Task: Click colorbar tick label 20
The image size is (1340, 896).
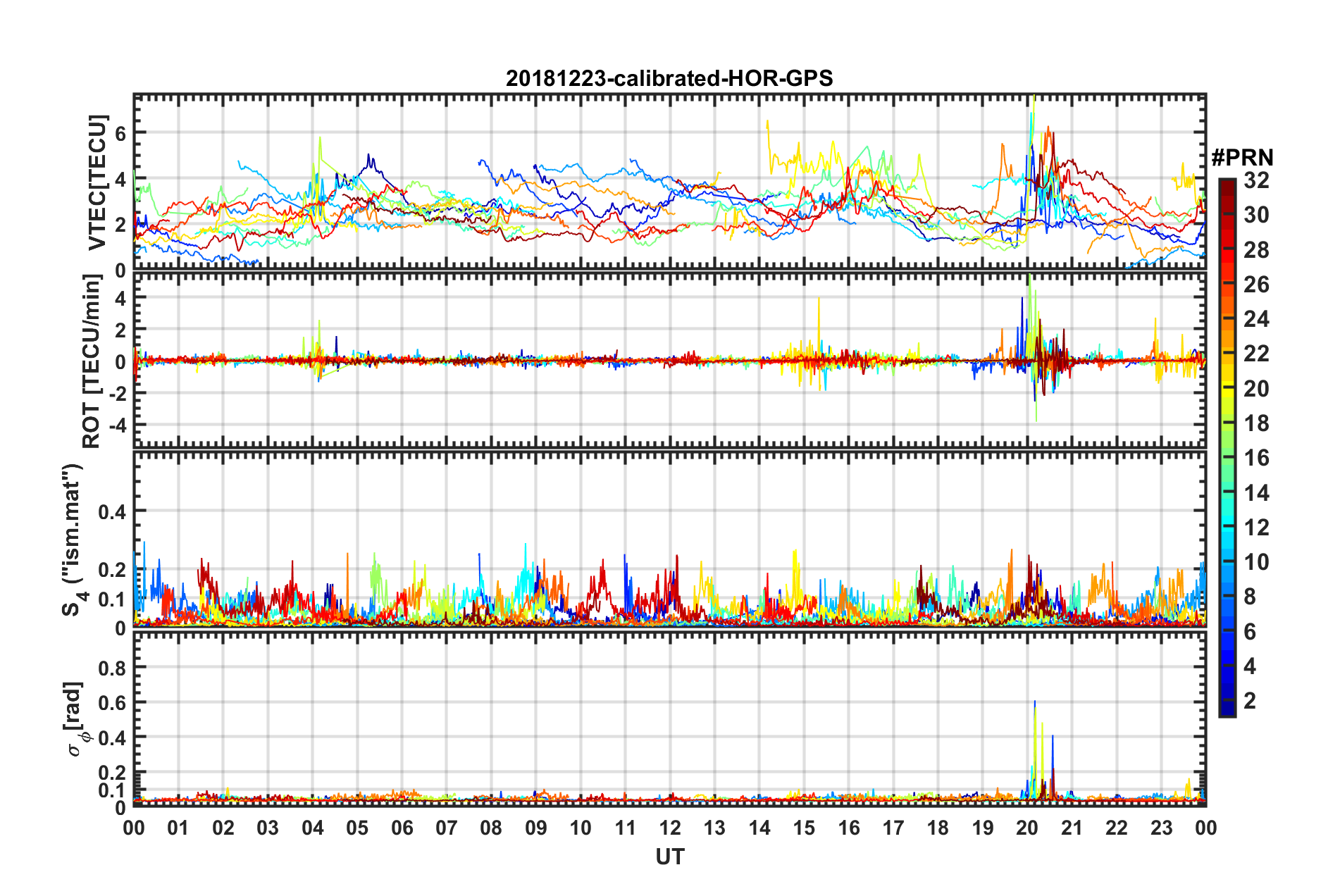Action: [x=1256, y=389]
